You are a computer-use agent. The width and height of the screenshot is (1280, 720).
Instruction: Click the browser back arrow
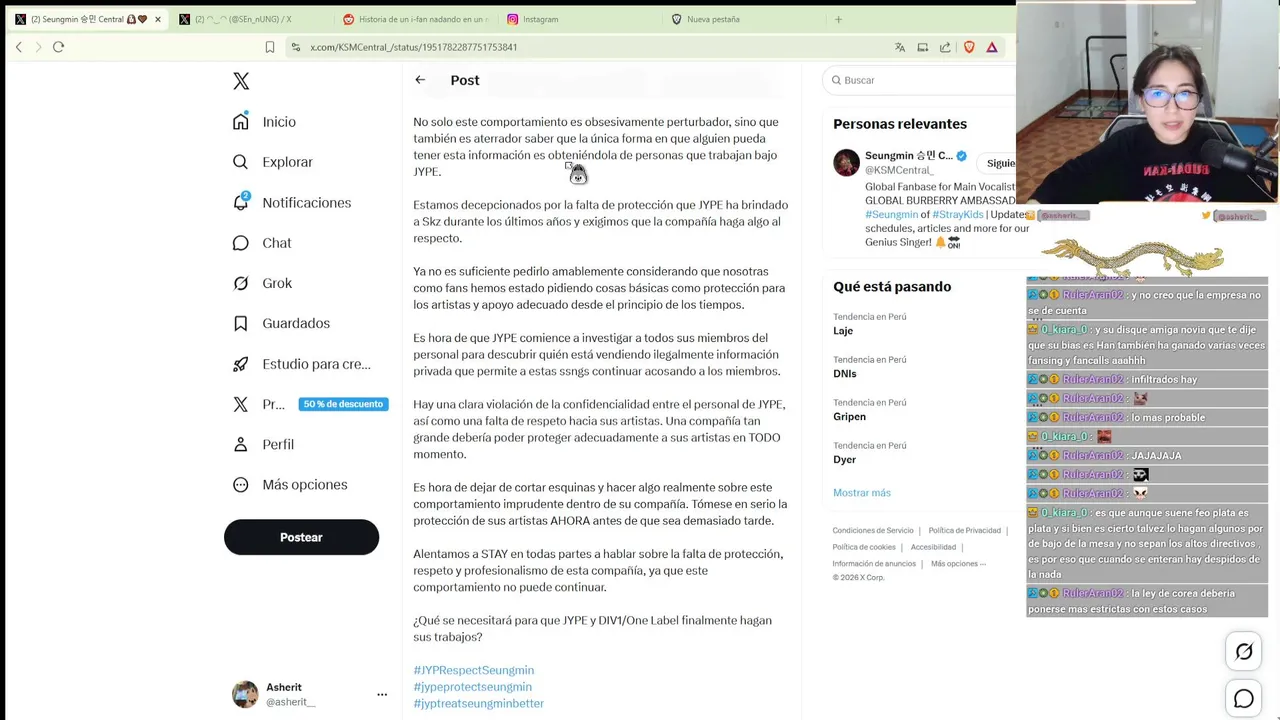(19, 47)
